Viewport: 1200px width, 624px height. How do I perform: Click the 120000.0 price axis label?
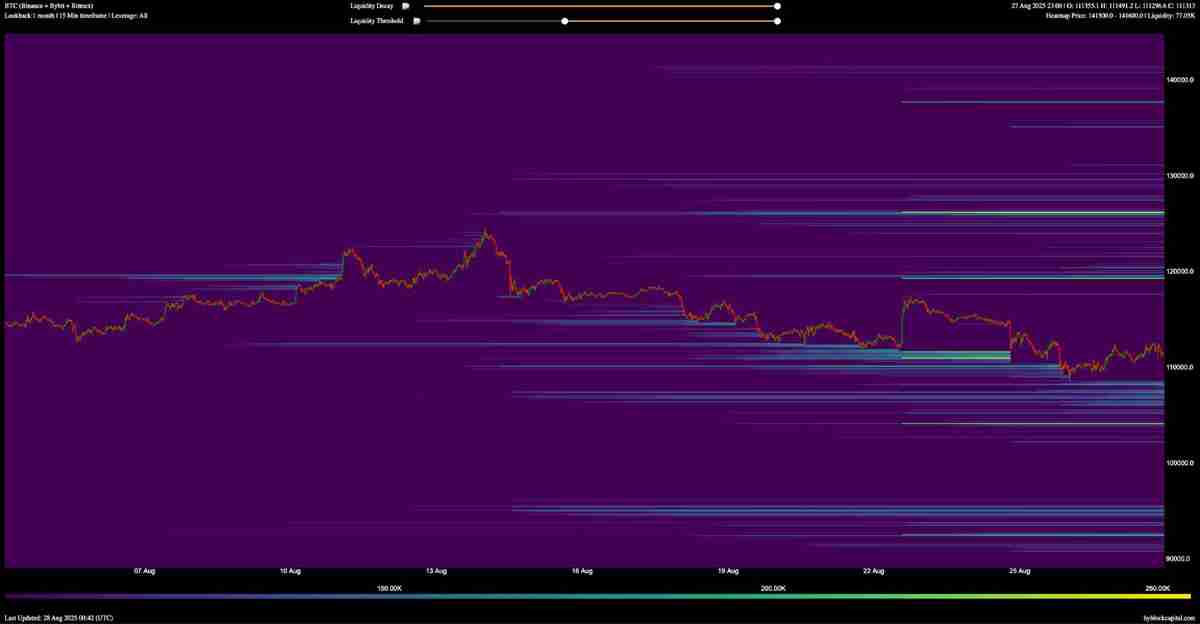pos(1180,269)
